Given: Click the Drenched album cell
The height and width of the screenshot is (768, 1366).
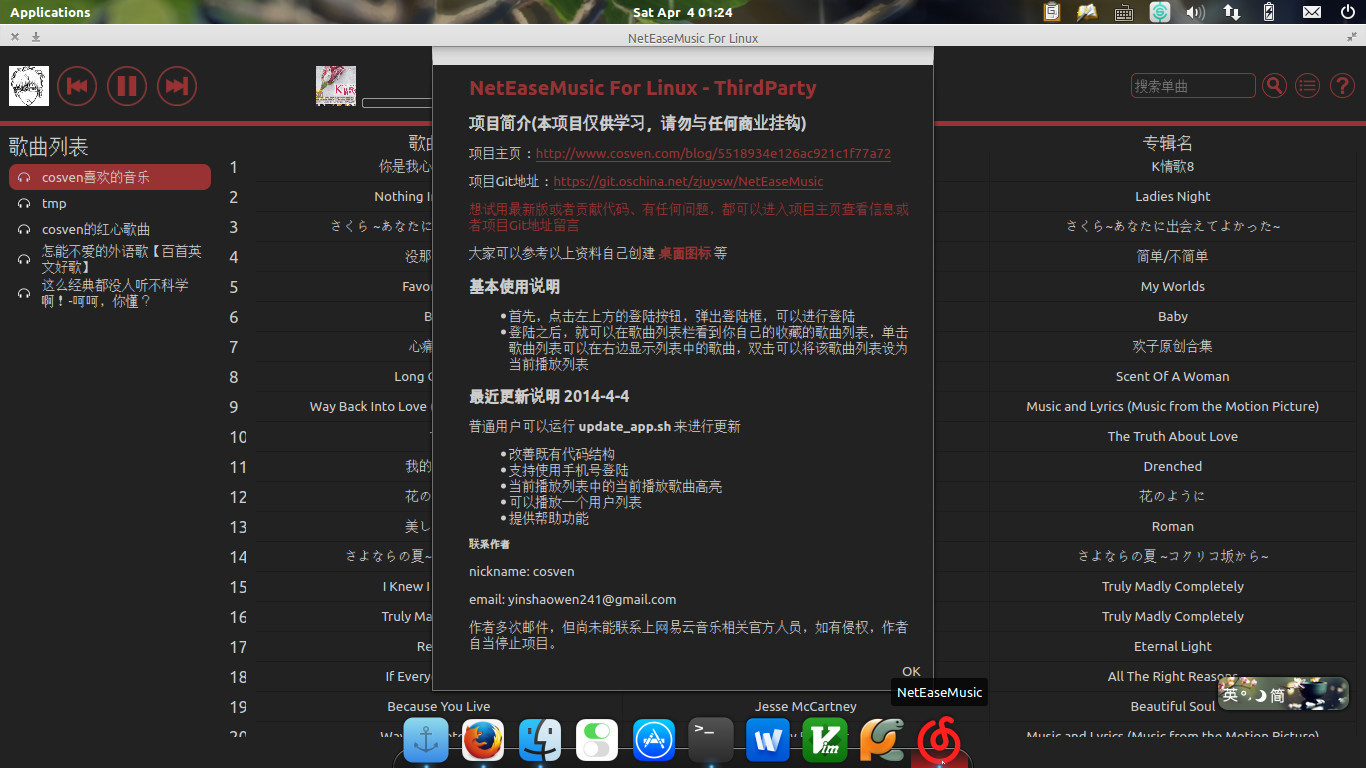Looking at the screenshot, I should point(1172,466).
